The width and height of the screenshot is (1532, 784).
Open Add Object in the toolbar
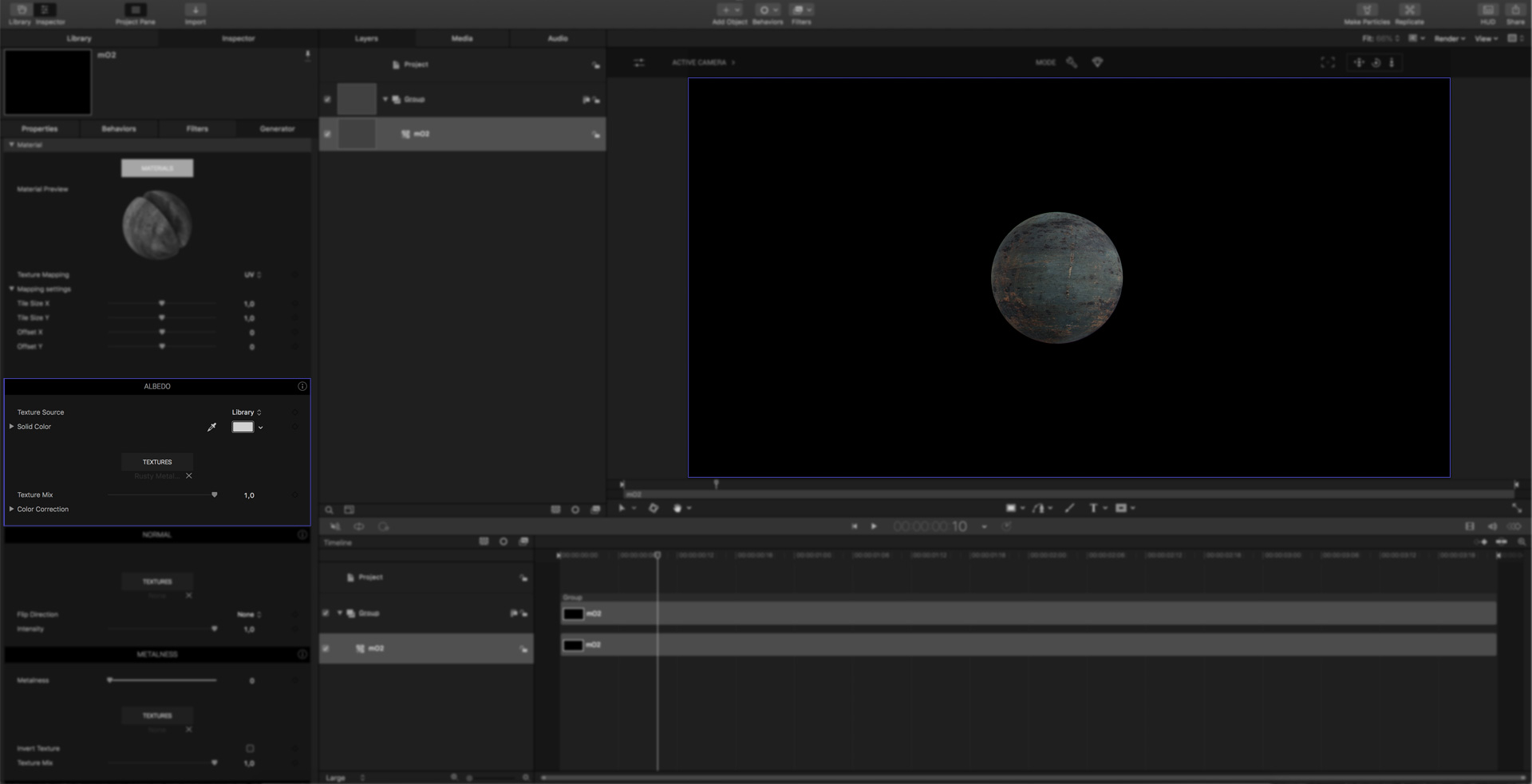click(729, 14)
